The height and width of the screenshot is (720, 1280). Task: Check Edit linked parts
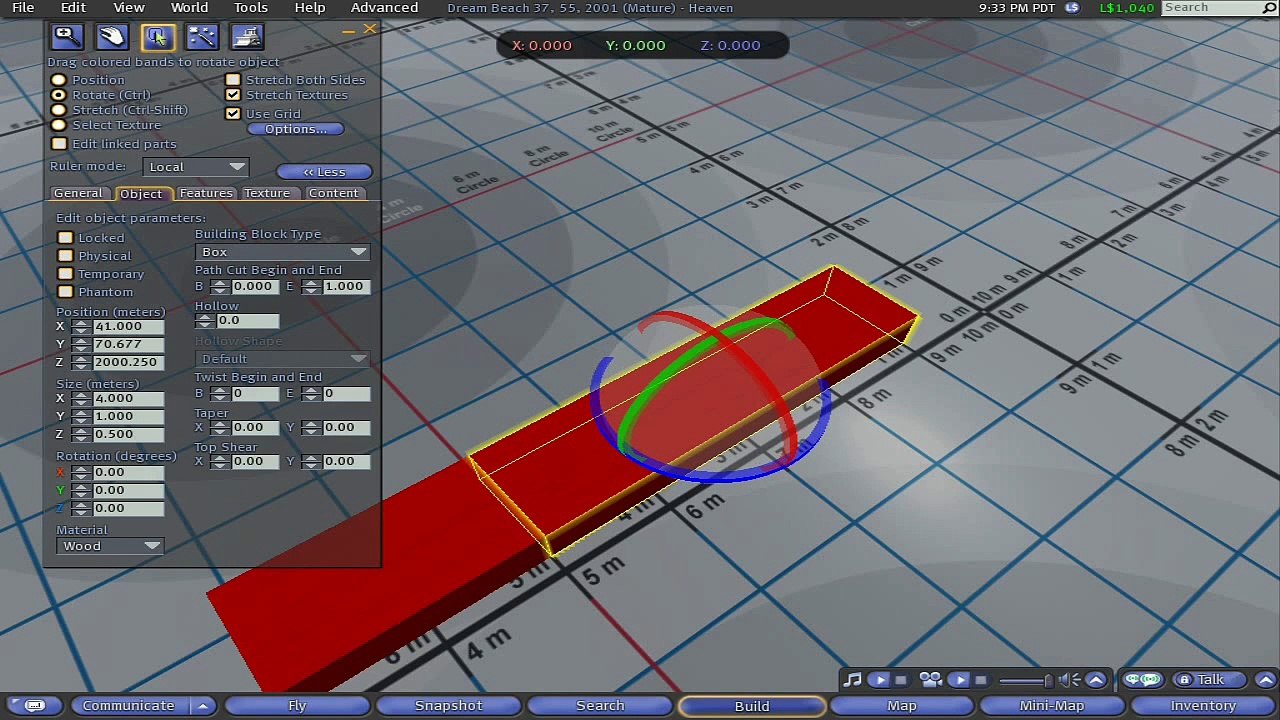(59, 144)
